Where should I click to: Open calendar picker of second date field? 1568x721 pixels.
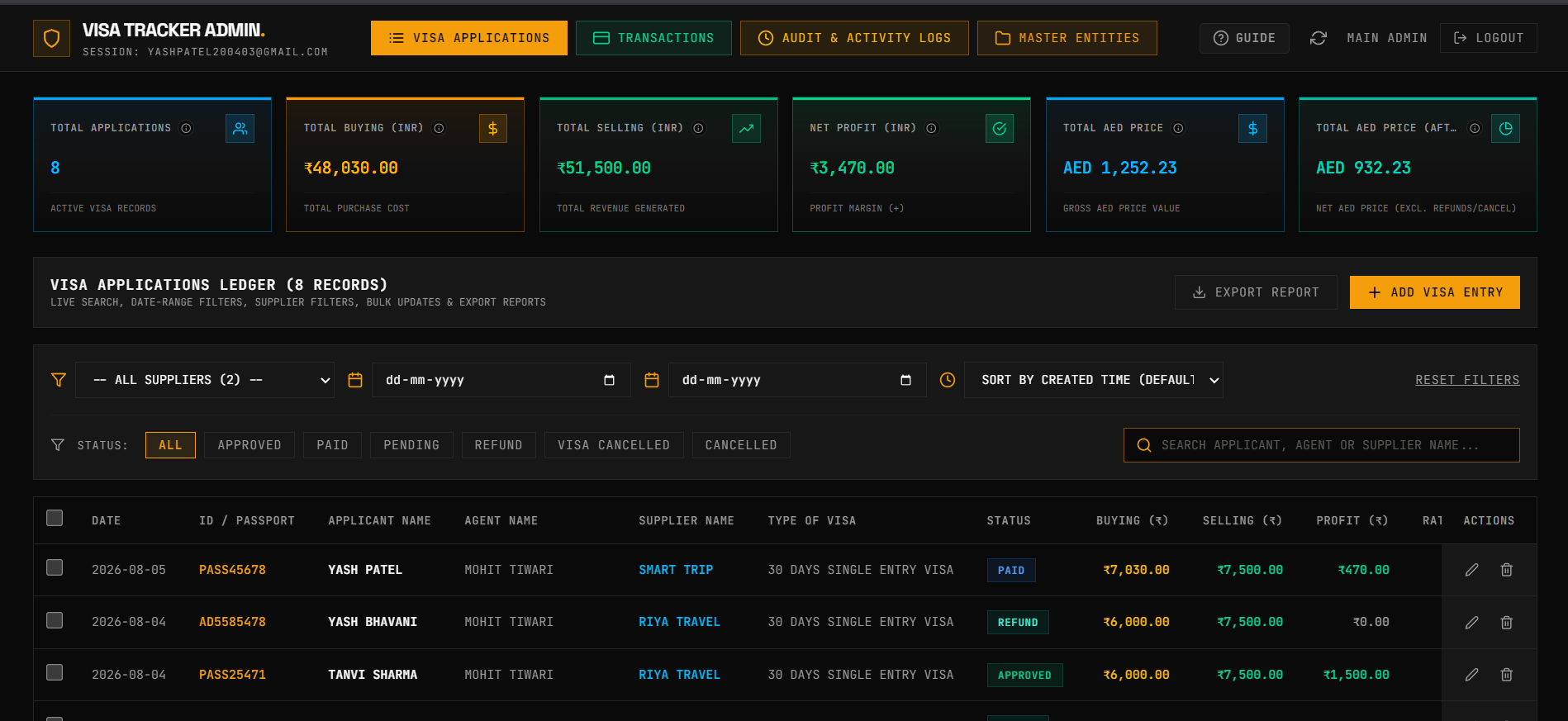pos(905,380)
